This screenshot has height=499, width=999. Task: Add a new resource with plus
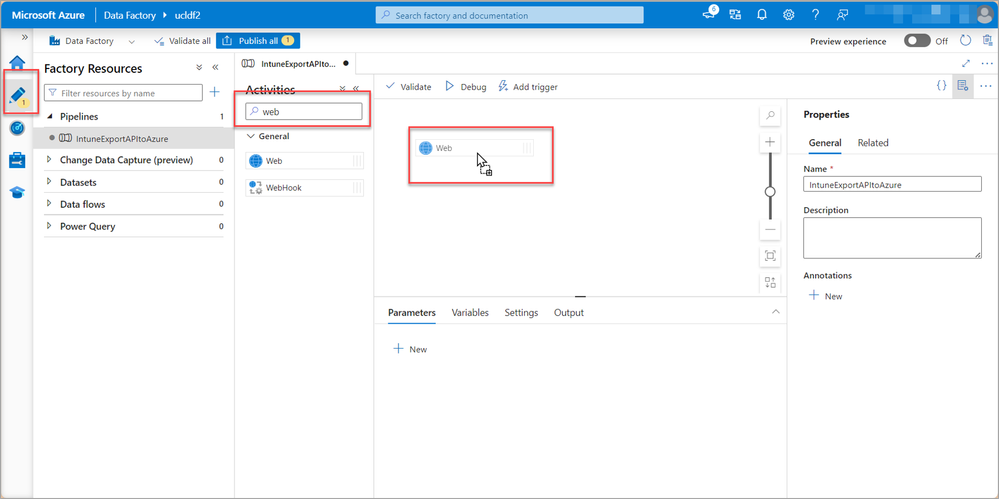pyautogui.click(x=215, y=92)
